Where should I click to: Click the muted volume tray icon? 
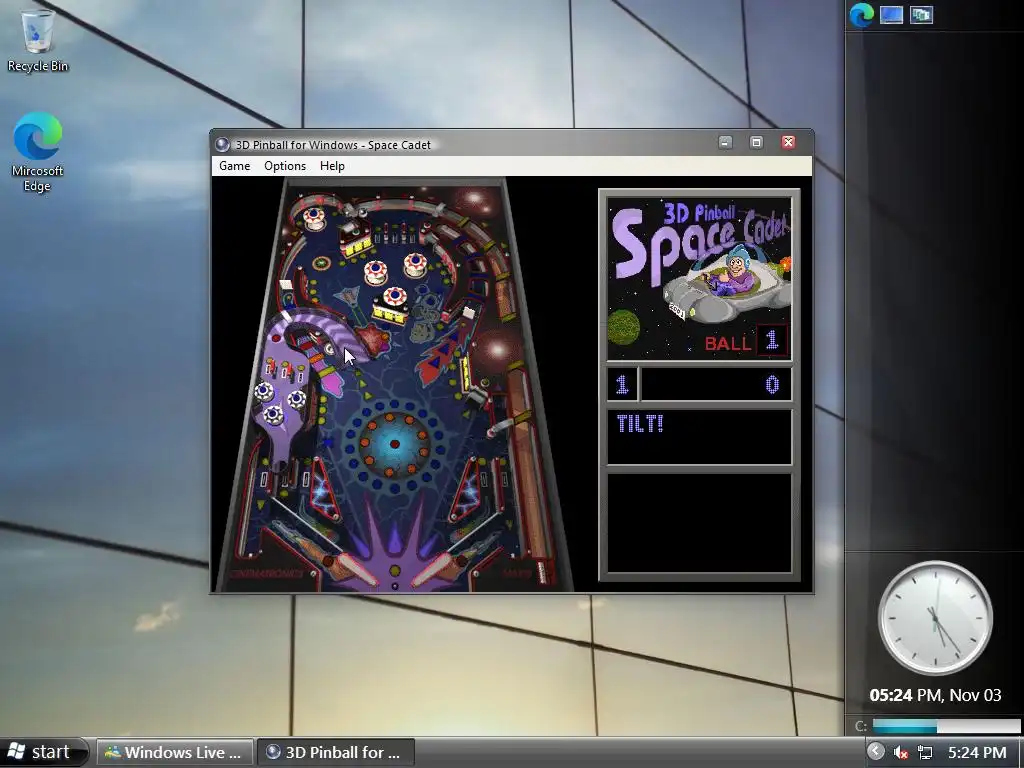coord(901,752)
